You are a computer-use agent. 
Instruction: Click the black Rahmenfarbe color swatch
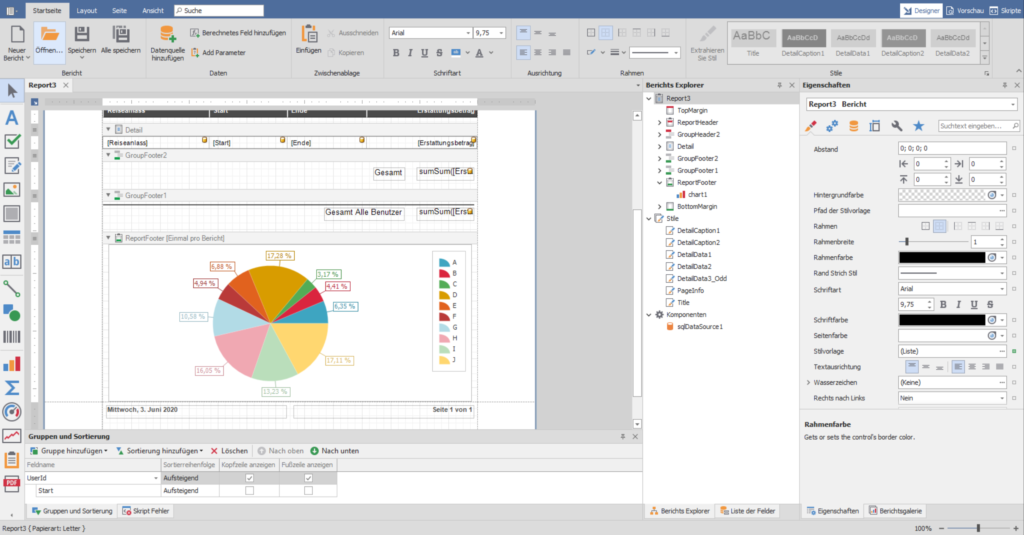click(x=942, y=257)
